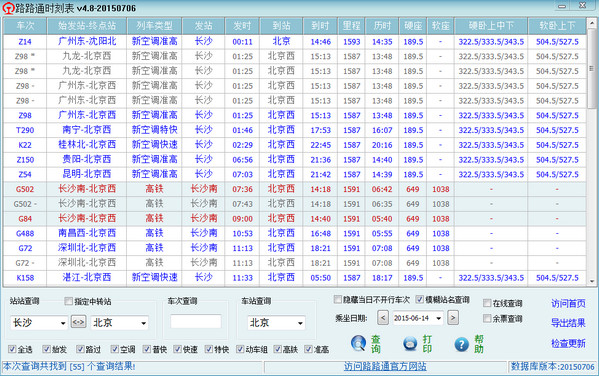Sort by 历时 column header
The height and width of the screenshot is (376, 599).
pyautogui.click(x=382, y=26)
